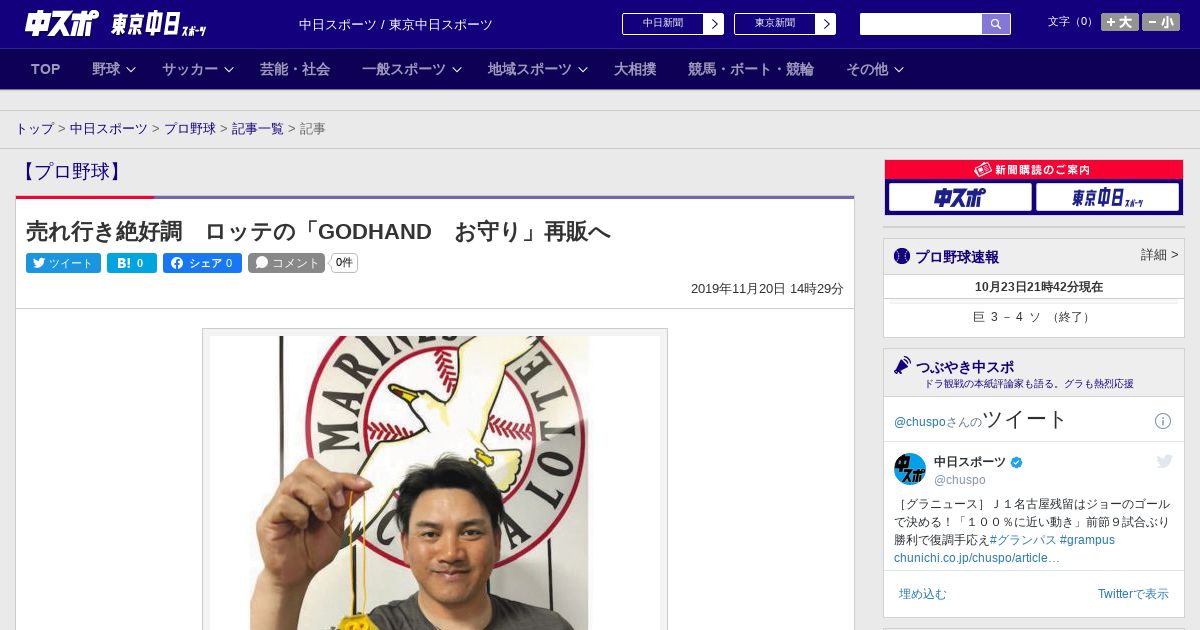
Task: Expand the 野球 menu dropdown
Action: click(114, 69)
